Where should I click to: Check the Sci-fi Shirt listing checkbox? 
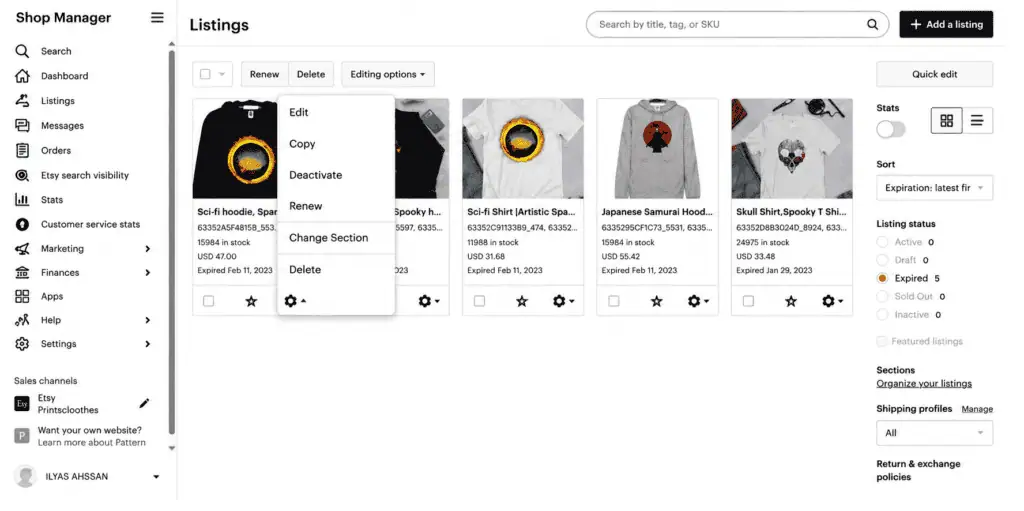point(479,301)
